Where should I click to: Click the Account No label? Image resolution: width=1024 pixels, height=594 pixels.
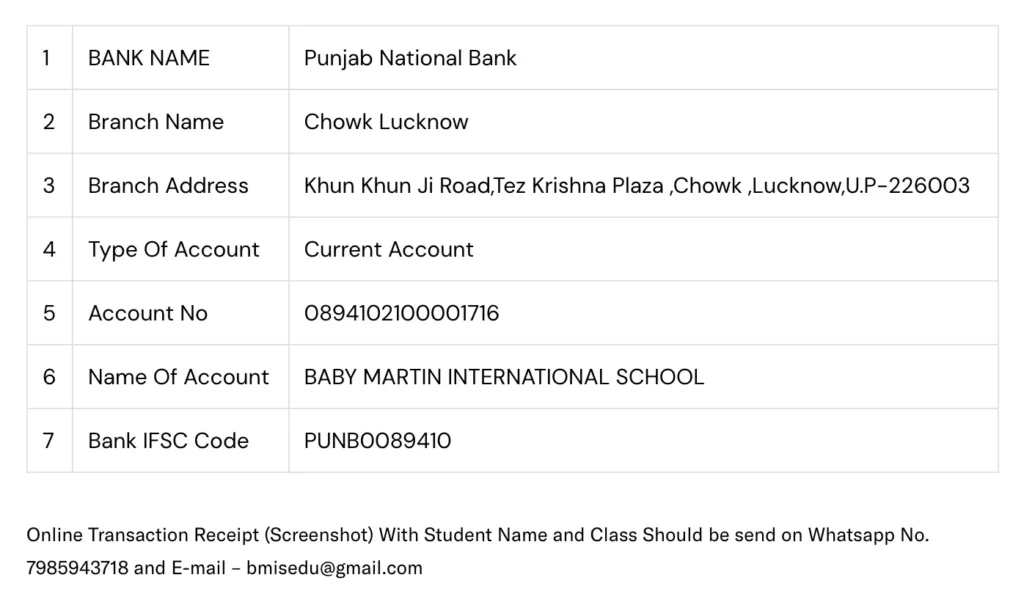click(x=148, y=313)
